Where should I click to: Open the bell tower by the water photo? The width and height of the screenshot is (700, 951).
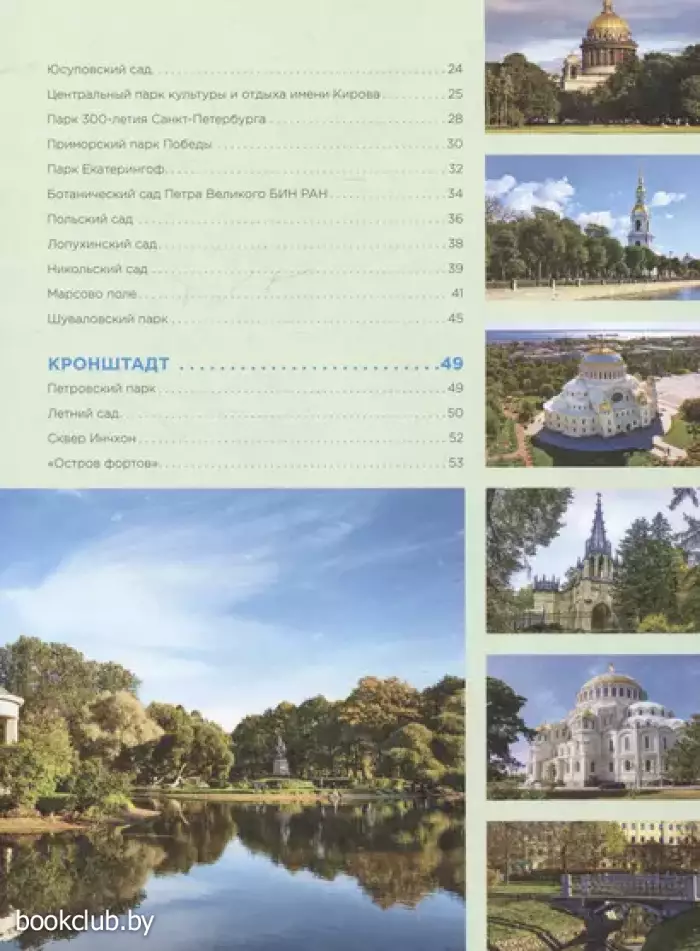tap(593, 227)
